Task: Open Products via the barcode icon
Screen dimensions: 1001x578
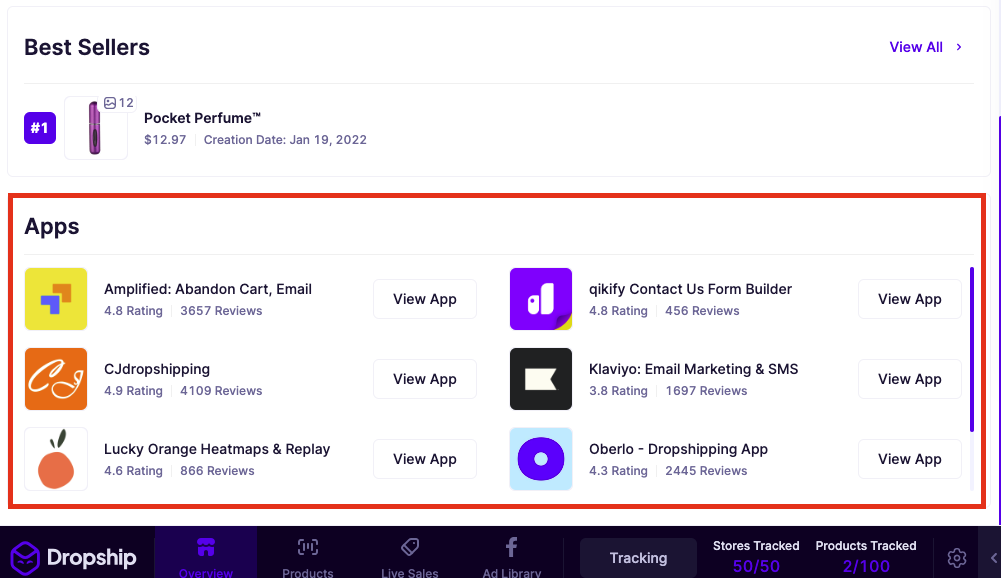Action: coord(307,547)
